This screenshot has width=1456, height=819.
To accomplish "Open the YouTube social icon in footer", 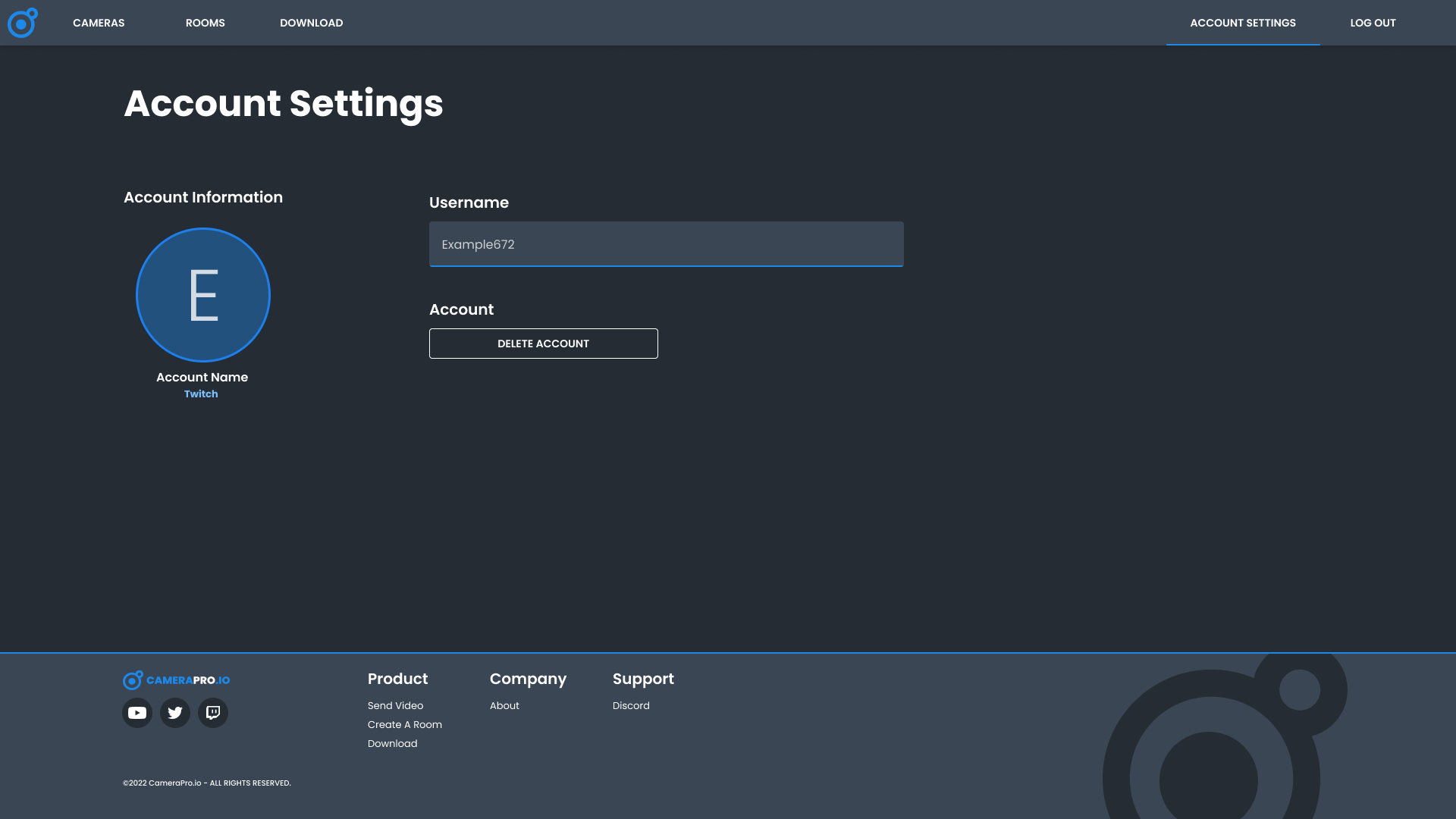I will (137, 713).
